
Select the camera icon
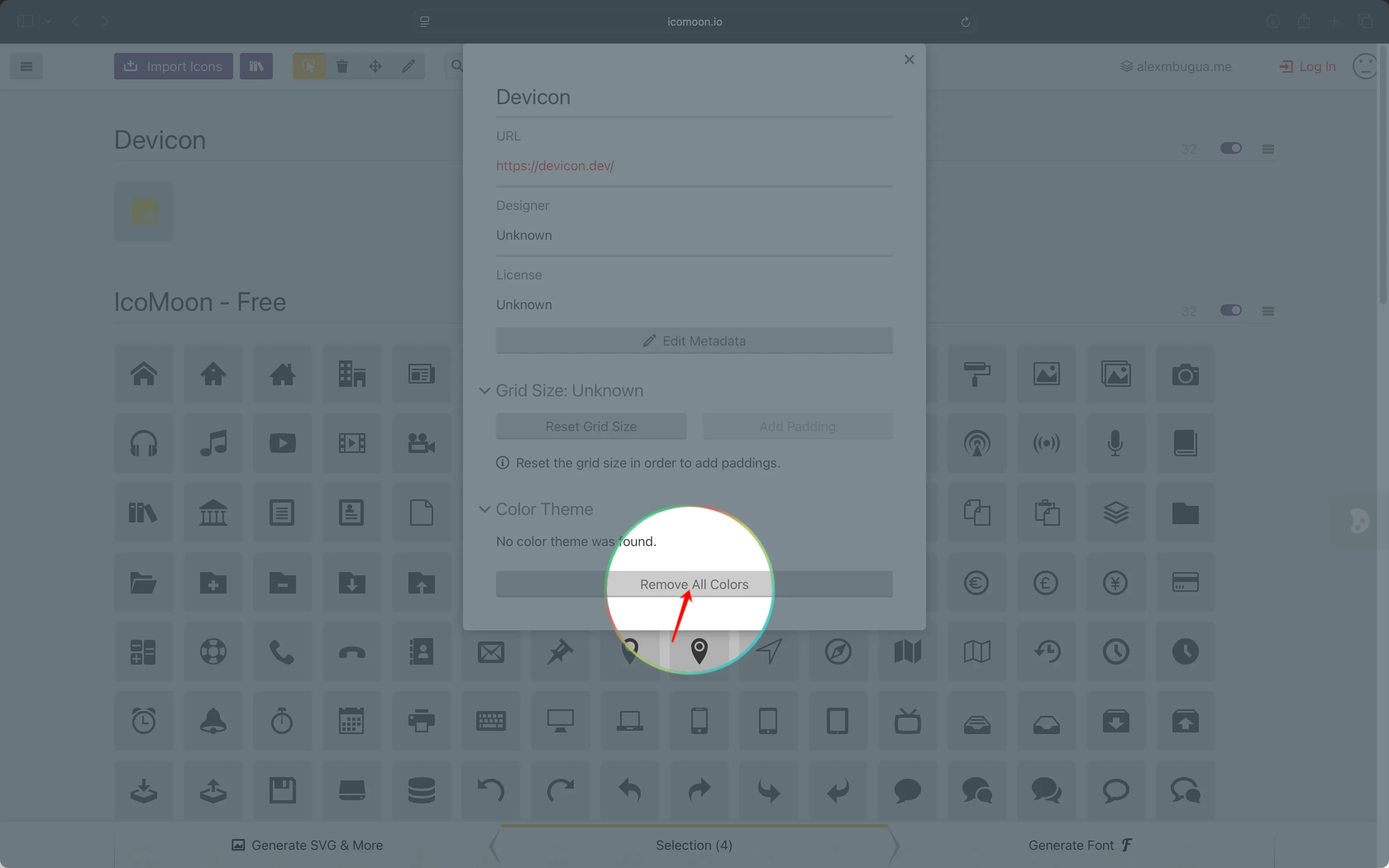[x=1185, y=374]
